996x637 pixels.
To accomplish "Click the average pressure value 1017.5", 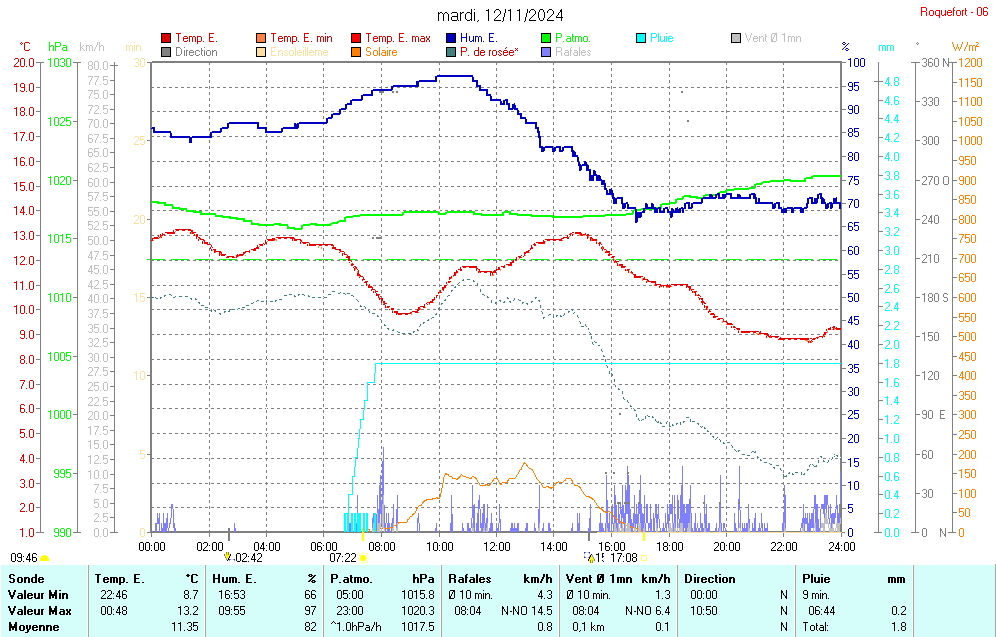I will (418, 627).
